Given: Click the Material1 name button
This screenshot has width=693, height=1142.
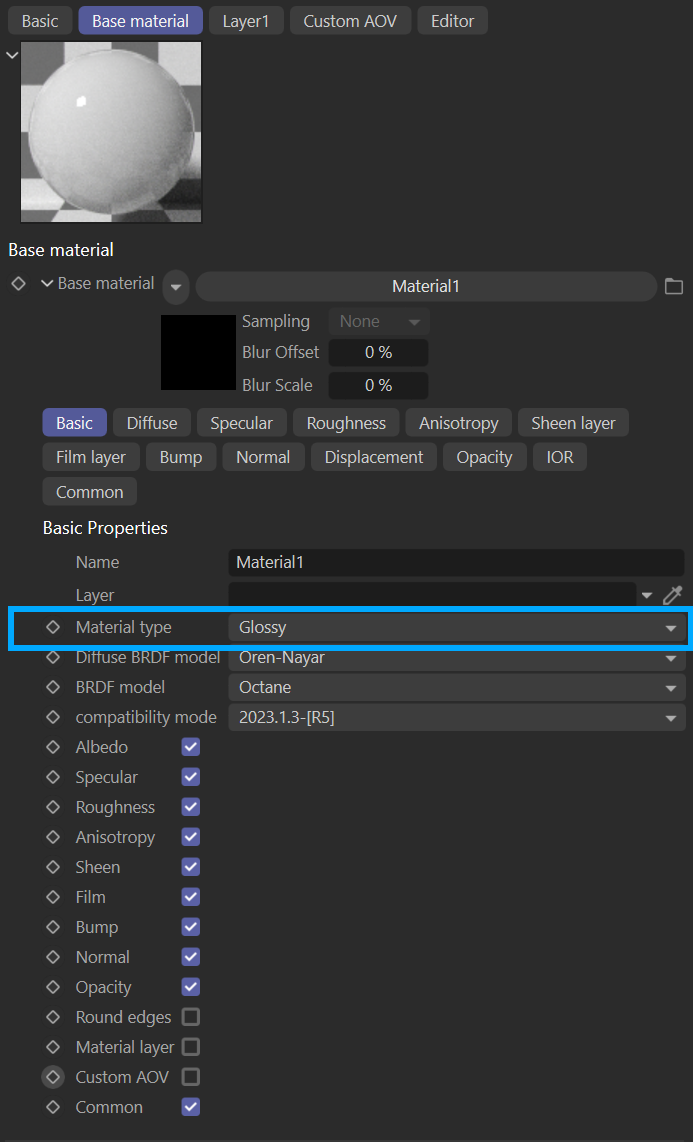Looking at the screenshot, I should click(x=425, y=287).
